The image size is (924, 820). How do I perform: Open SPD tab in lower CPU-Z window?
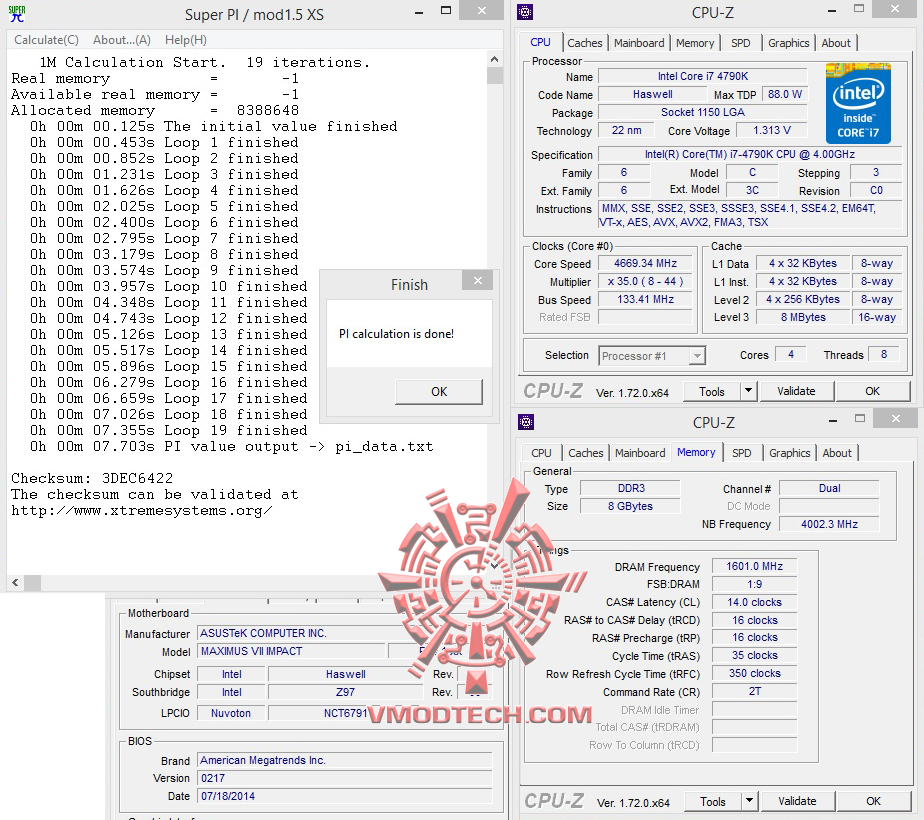click(741, 453)
